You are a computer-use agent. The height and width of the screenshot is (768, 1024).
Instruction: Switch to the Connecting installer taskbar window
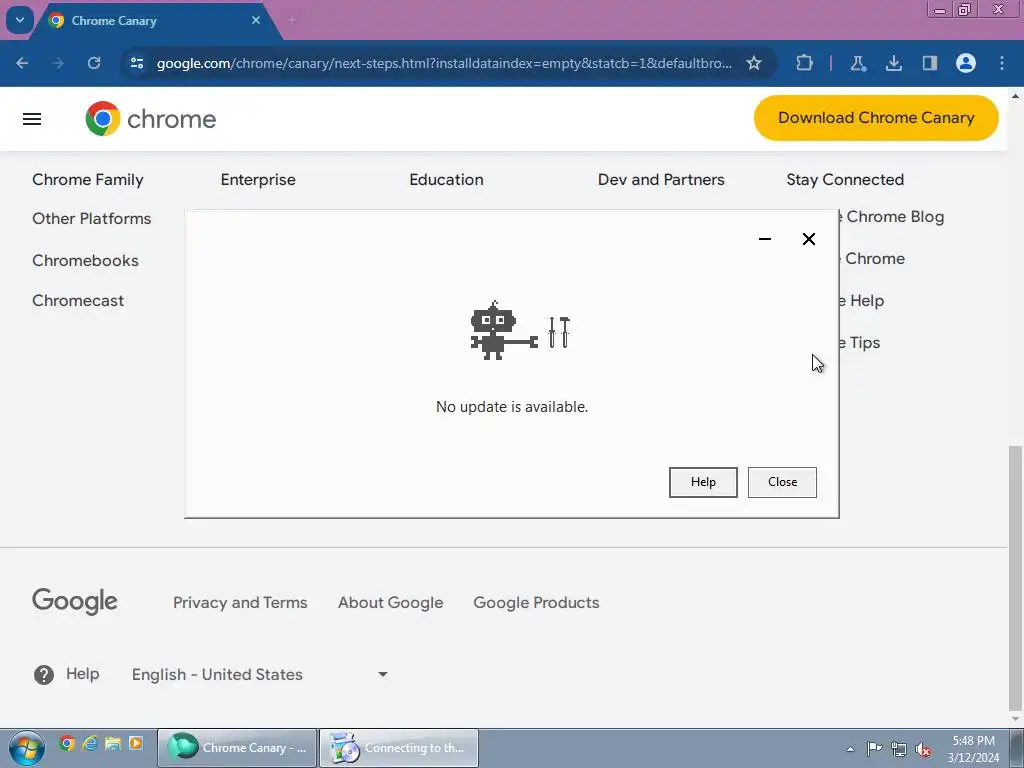(398, 748)
